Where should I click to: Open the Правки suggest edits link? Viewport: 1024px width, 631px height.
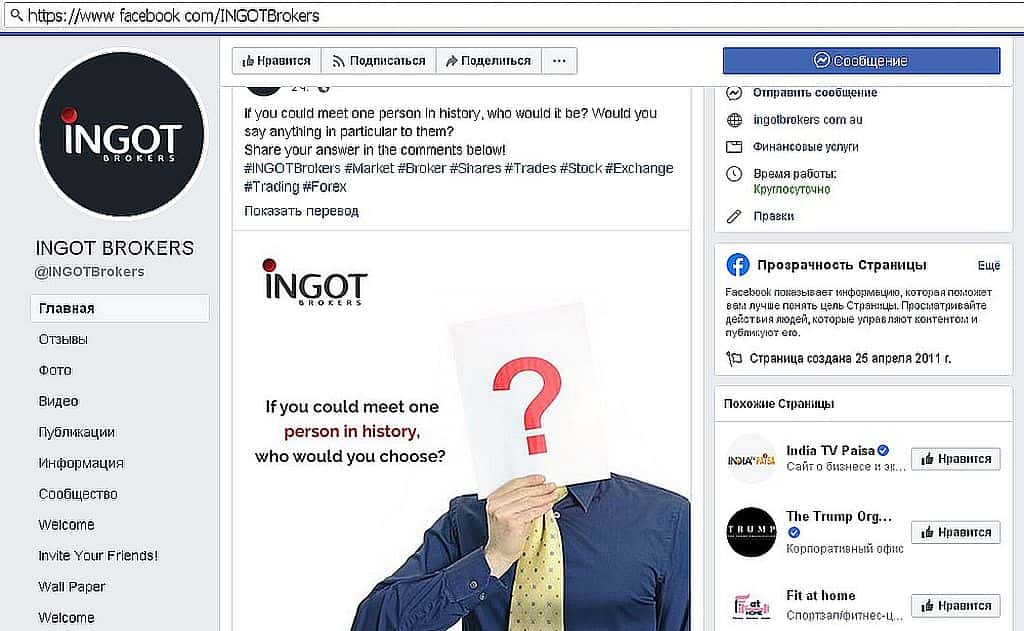tap(774, 216)
